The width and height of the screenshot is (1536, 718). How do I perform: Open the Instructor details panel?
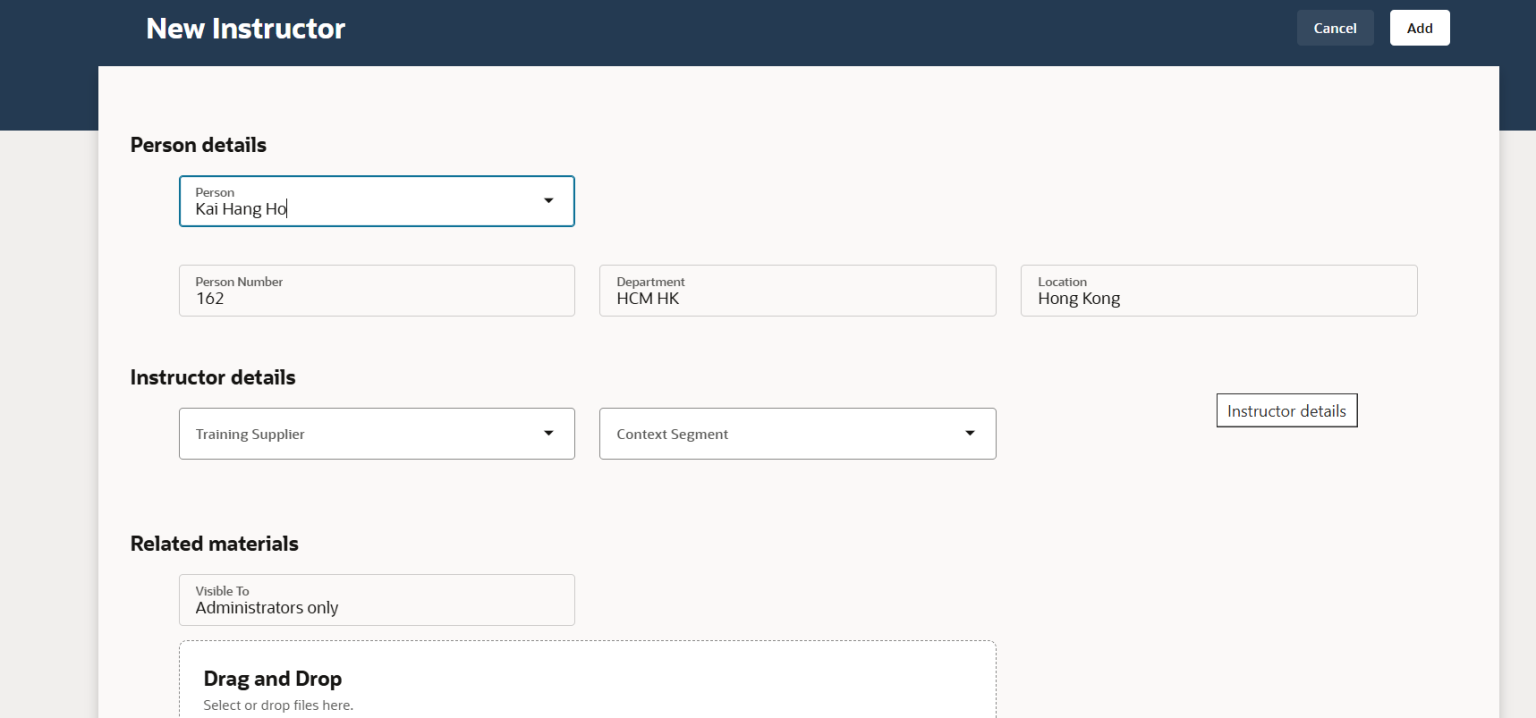1286,410
